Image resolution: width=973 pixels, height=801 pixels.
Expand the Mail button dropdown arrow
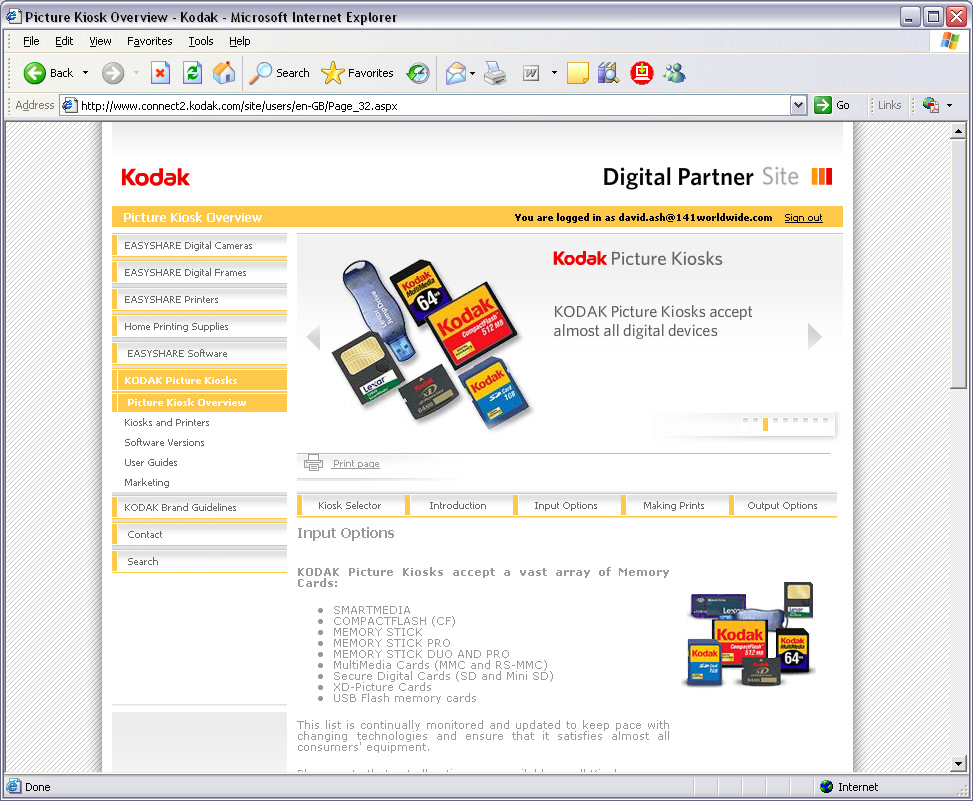pos(473,73)
